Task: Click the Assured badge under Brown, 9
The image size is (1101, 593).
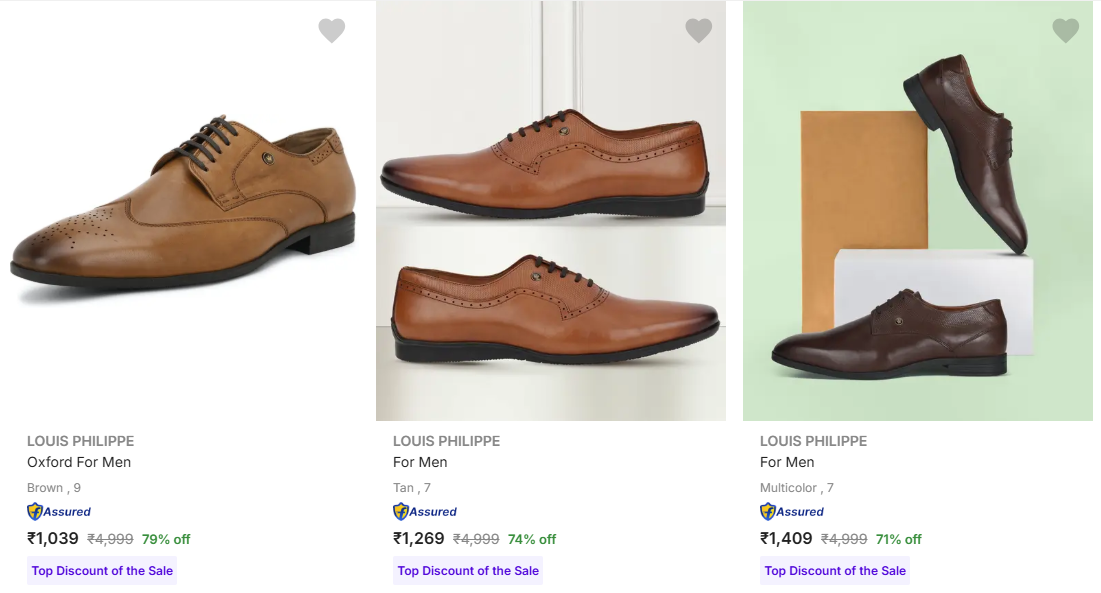Action: tap(59, 512)
